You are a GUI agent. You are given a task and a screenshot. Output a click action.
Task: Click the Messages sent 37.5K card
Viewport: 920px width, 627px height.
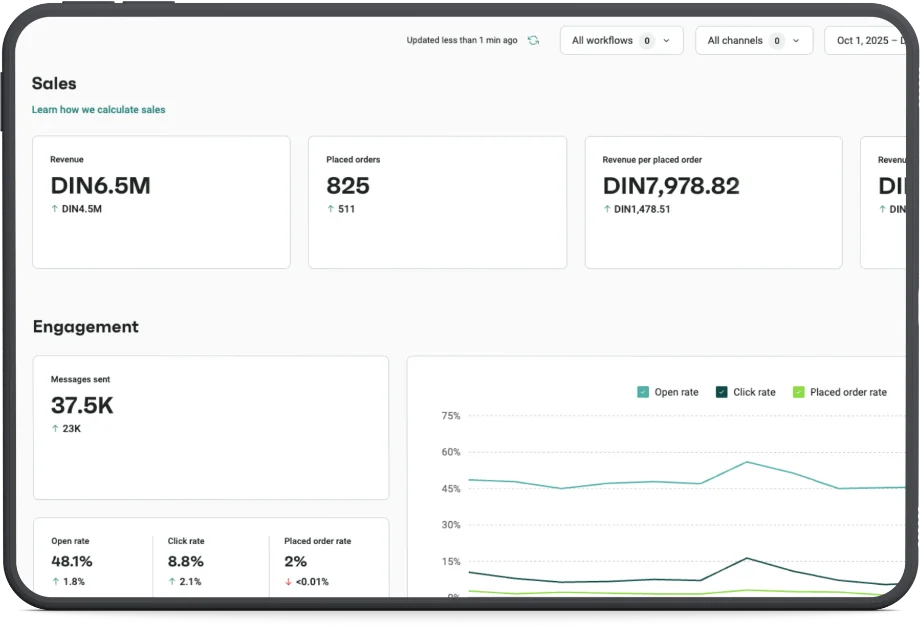(211, 428)
